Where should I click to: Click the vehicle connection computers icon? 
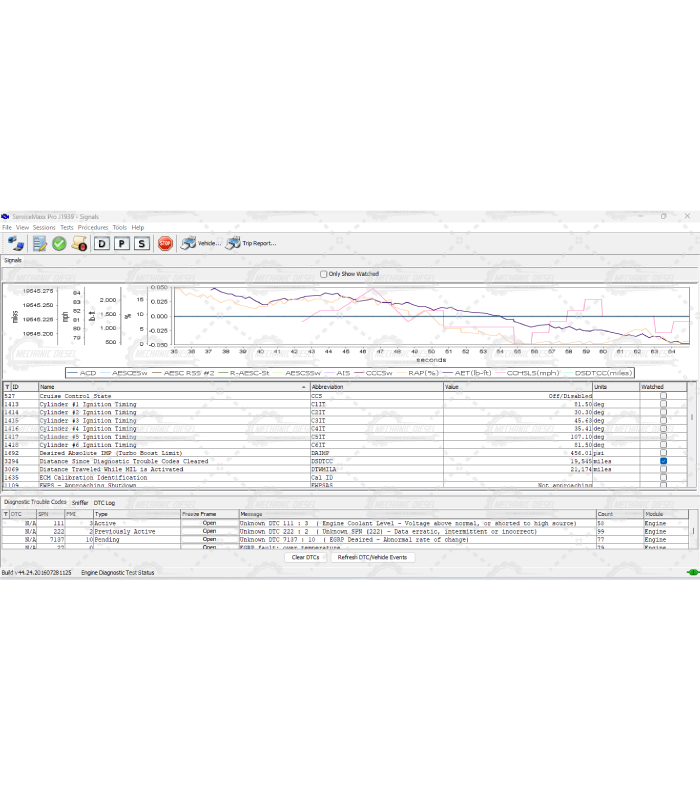16,243
